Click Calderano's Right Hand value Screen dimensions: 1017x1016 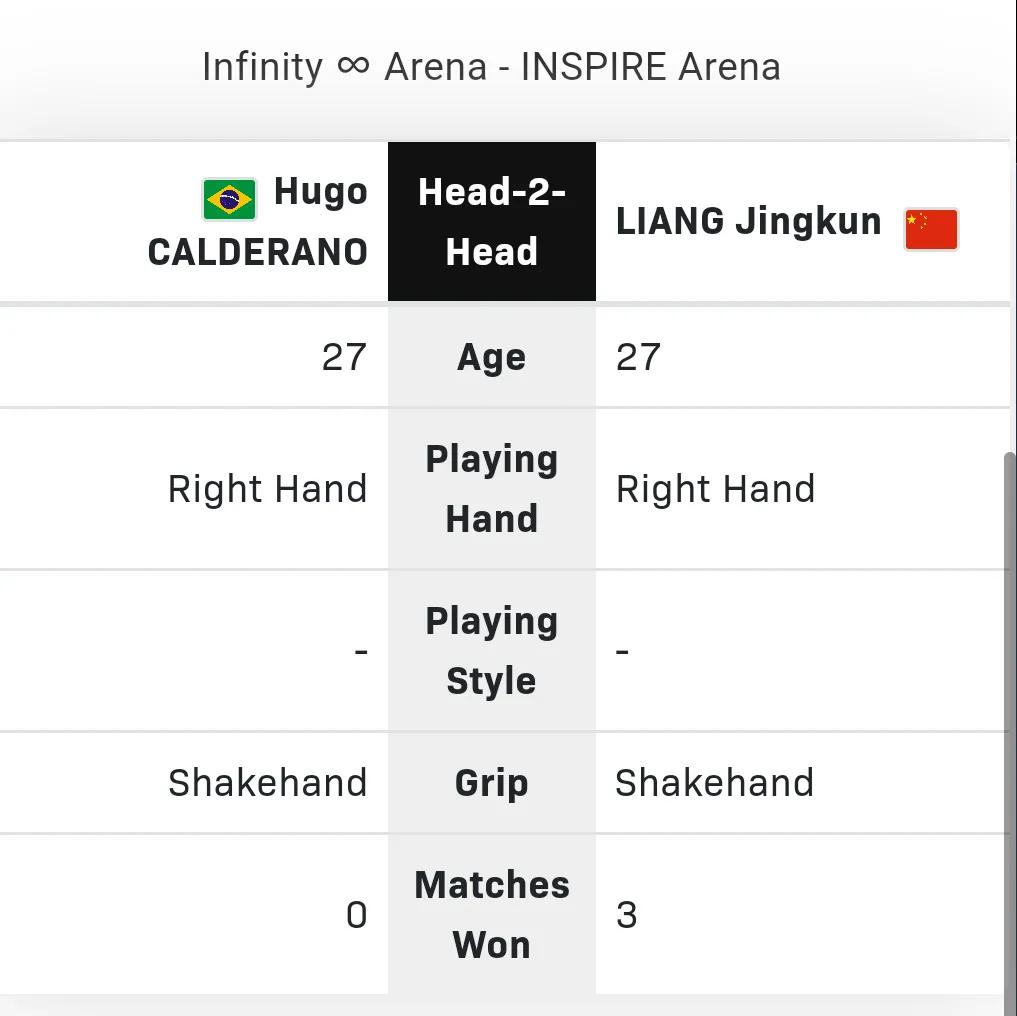click(x=268, y=489)
